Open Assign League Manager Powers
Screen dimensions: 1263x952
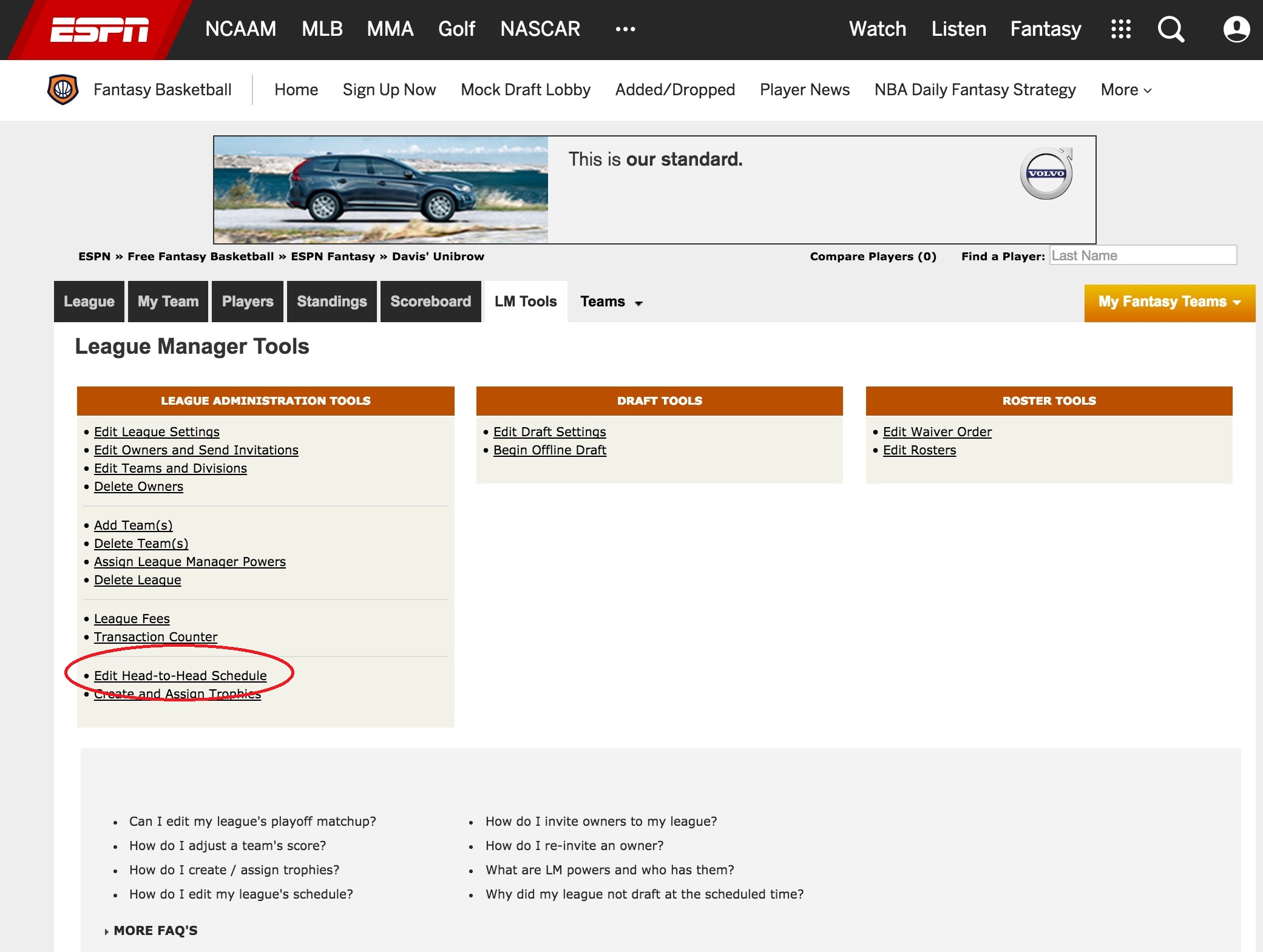tap(190, 562)
